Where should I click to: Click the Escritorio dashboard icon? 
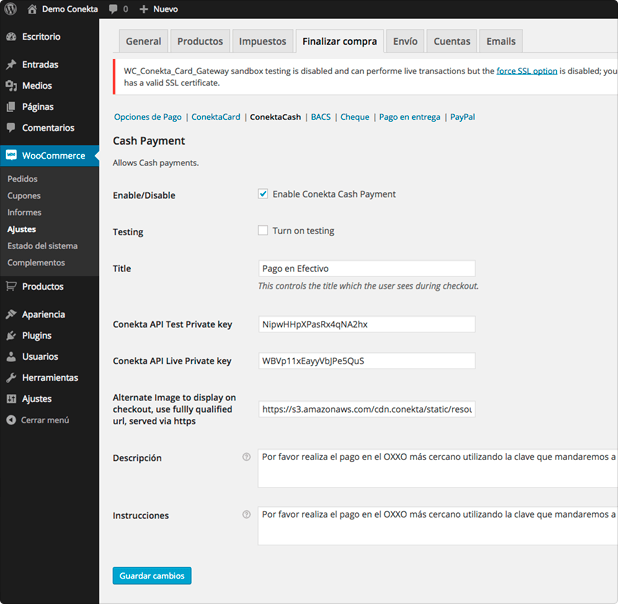pyautogui.click(x=11, y=37)
